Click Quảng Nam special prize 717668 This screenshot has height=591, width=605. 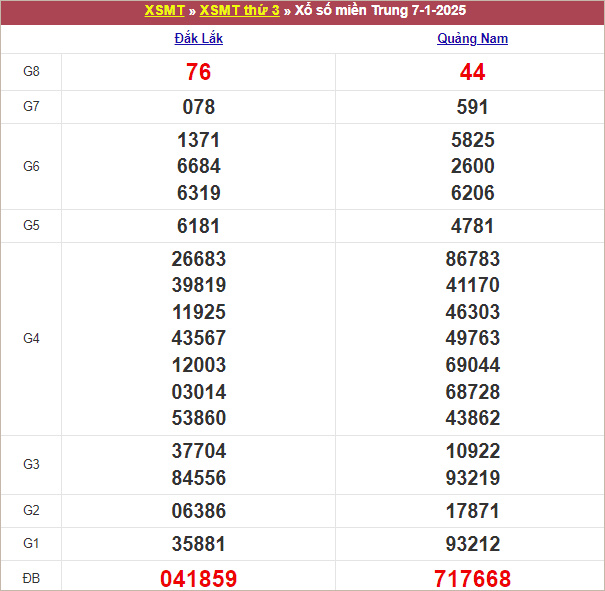tap(472, 579)
